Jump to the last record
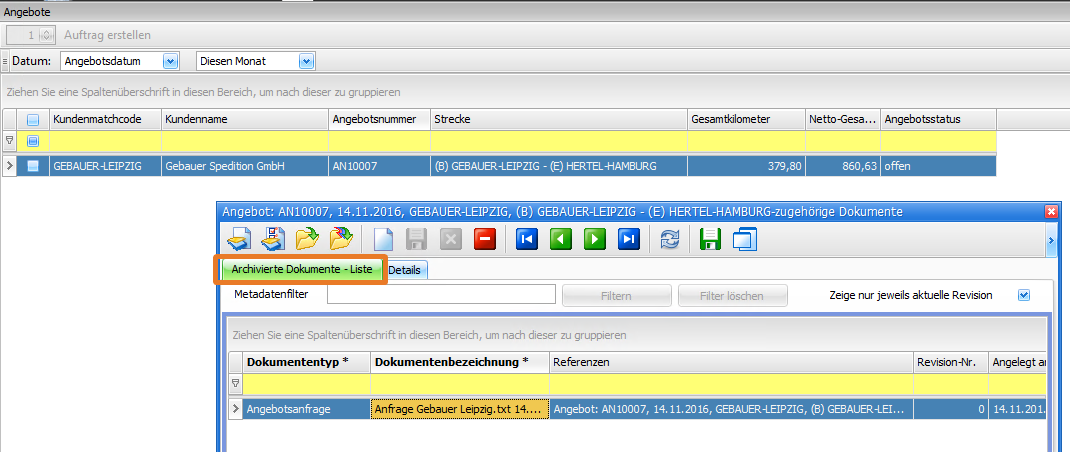Image resolution: width=1070 pixels, height=452 pixels. [x=629, y=239]
